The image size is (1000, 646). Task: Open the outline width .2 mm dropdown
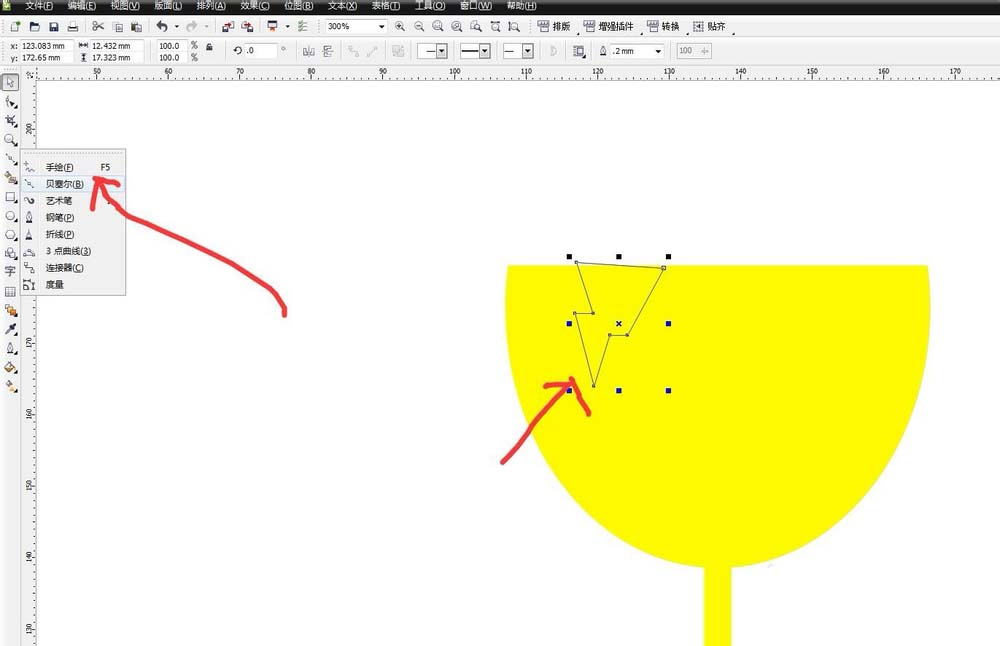tap(658, 51)
